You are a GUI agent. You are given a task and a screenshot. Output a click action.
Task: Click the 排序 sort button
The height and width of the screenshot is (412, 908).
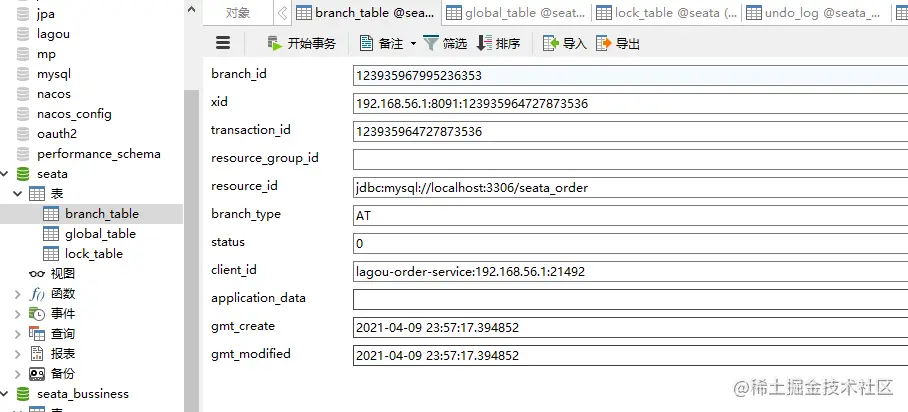[x=498, y=43]
